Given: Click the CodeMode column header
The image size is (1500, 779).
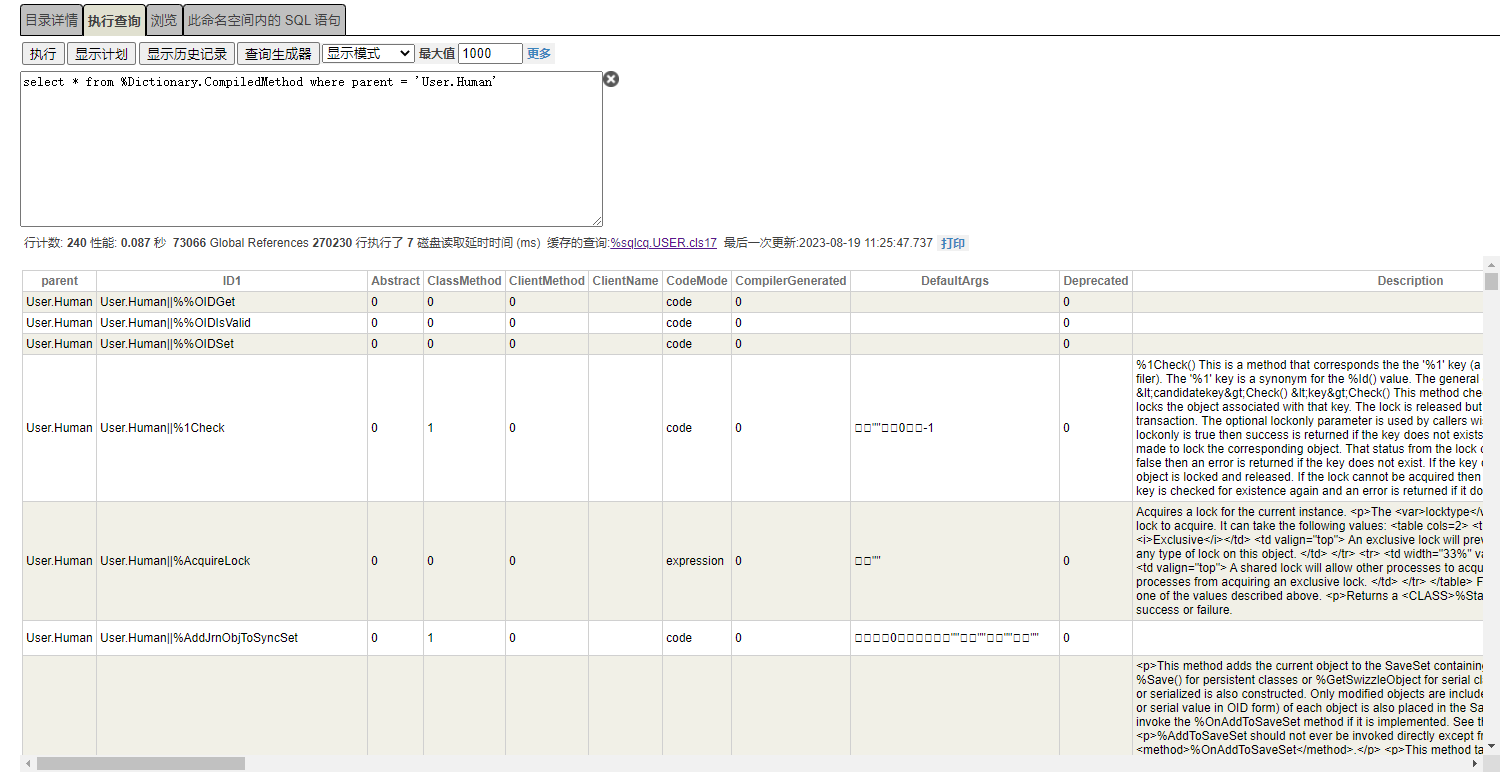Looking at the screenshot, I should 697,281.
